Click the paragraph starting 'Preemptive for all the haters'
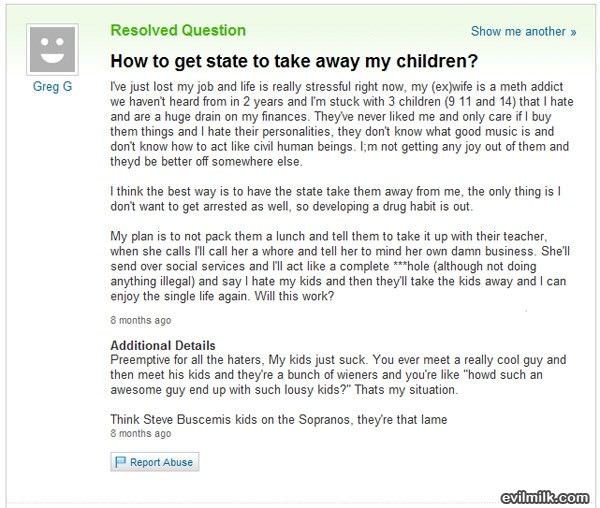Screen dimensions: 600x508 (338, 374)
